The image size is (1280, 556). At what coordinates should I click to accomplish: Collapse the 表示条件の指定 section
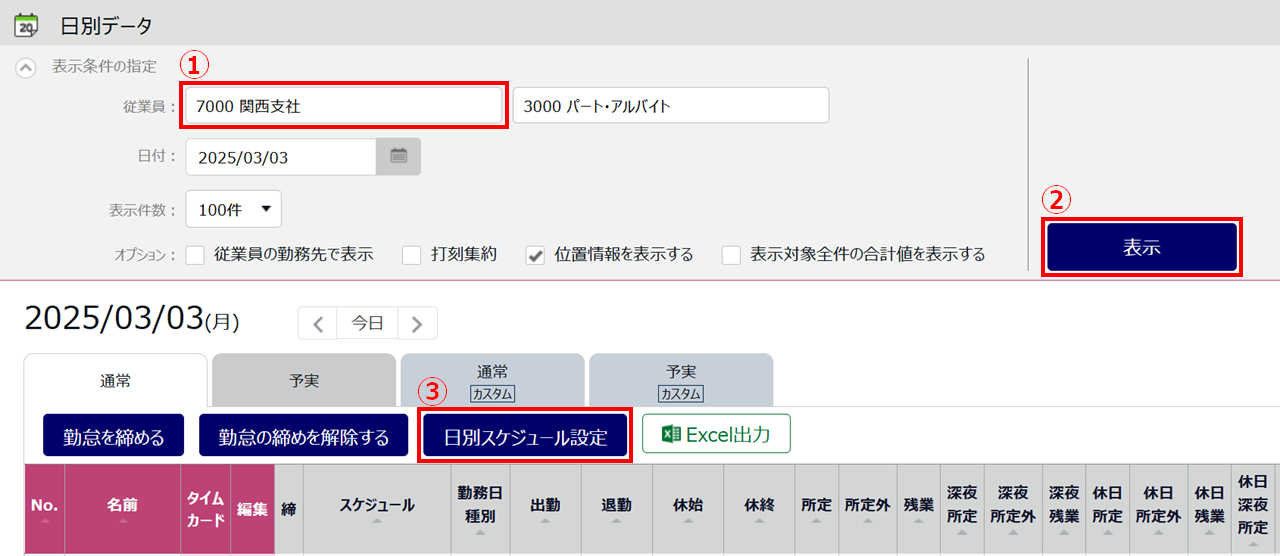[27, 67]
